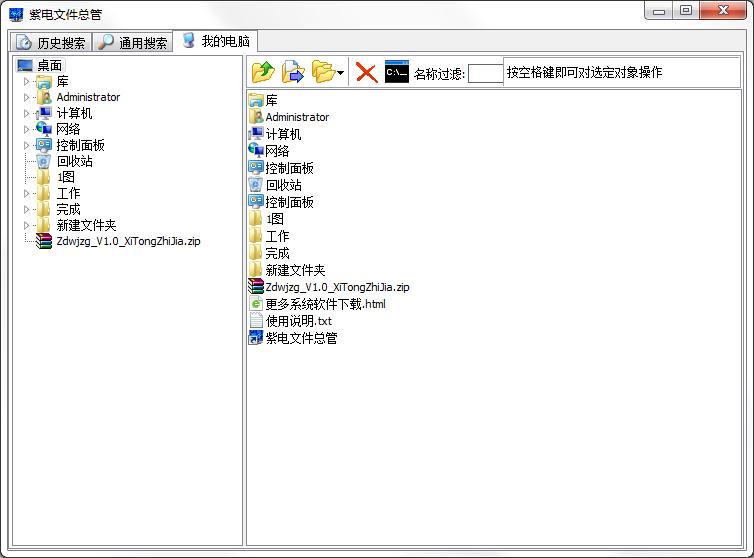Expand the 网络 node in tree
This screenshot has height=558, width=754.
pos(27,129)
